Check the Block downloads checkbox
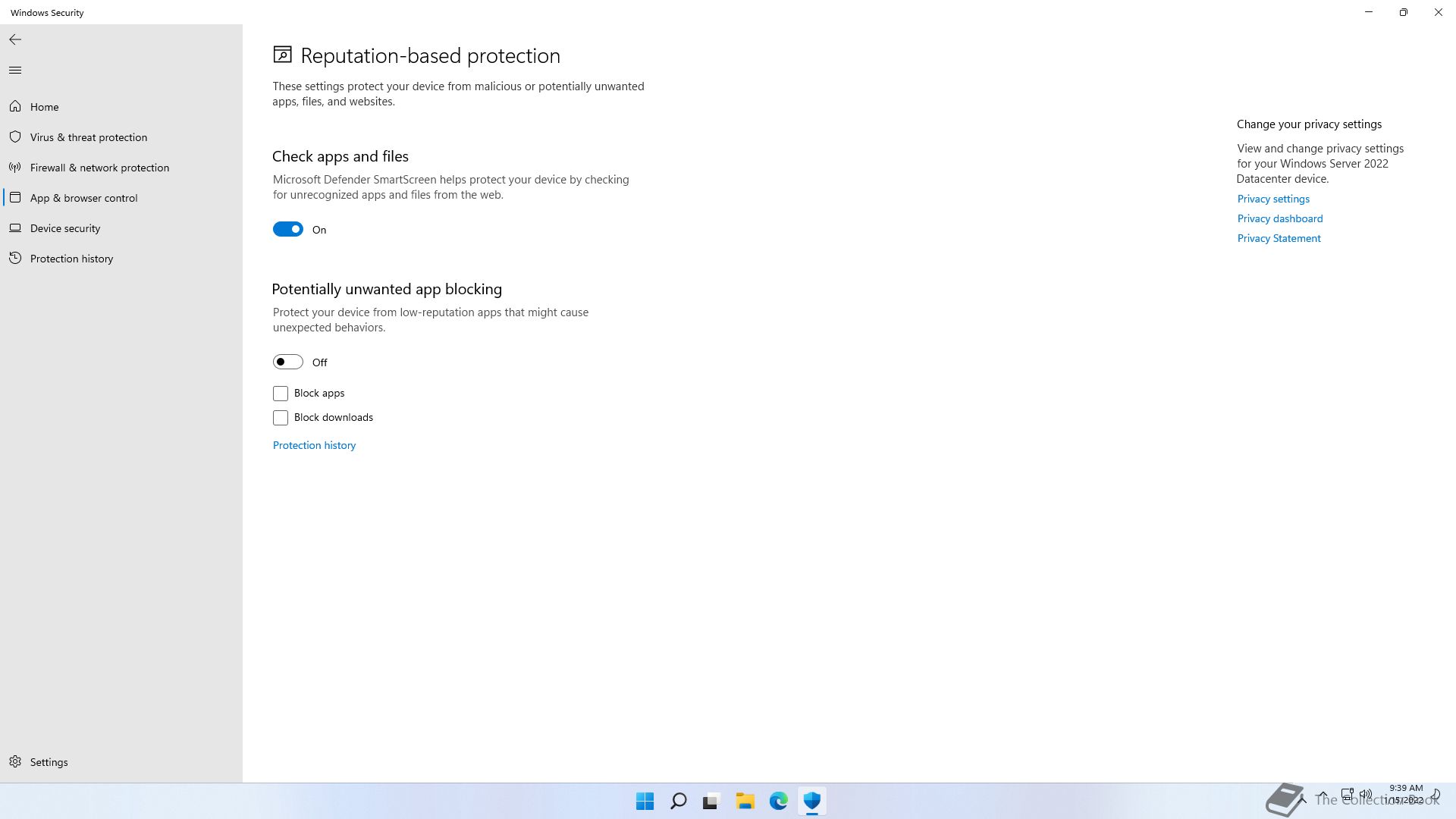The image size is (1456, 819). coord(281,418)
